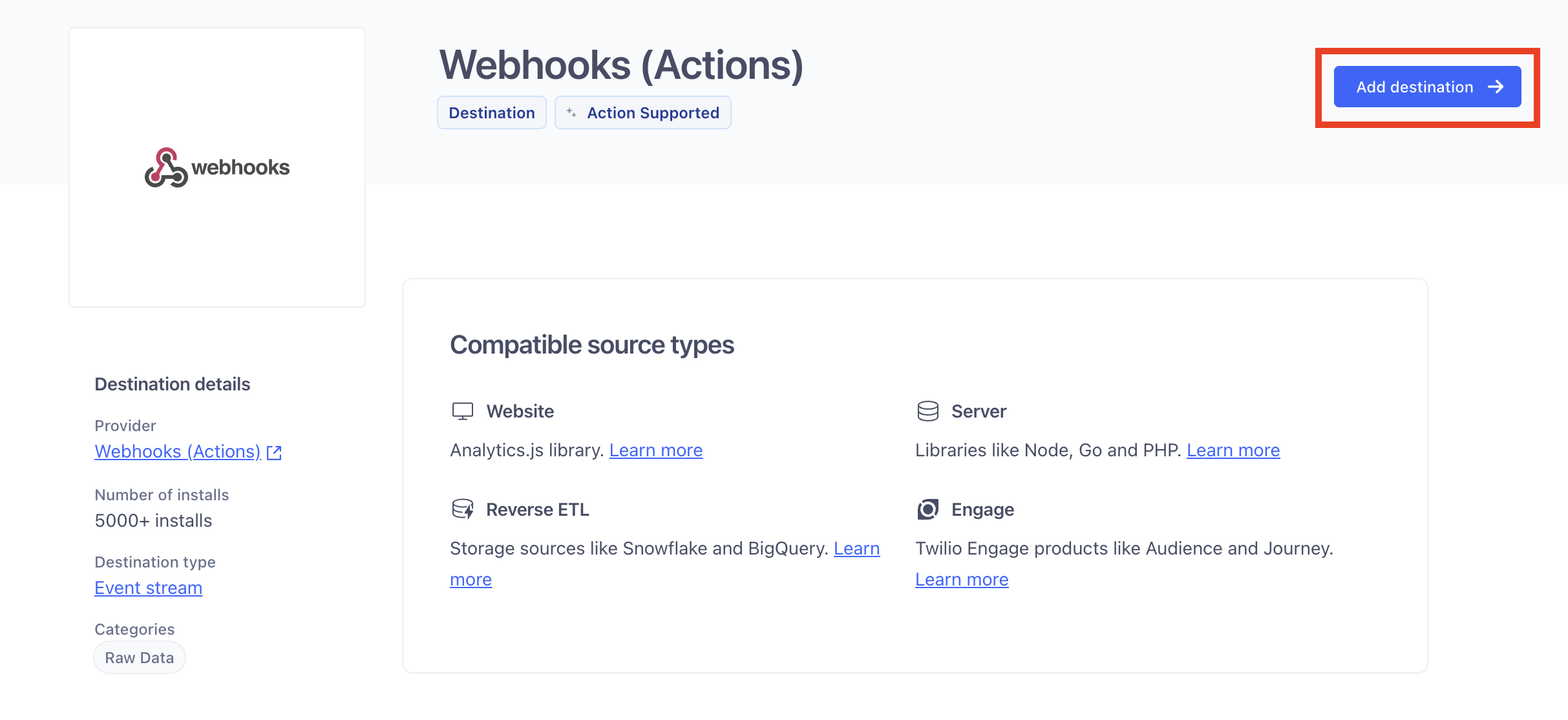This screenshot has width=1568, height=720.
Task: Open the Event stream link
Action: pyautogui.click(x=149, y=588)
